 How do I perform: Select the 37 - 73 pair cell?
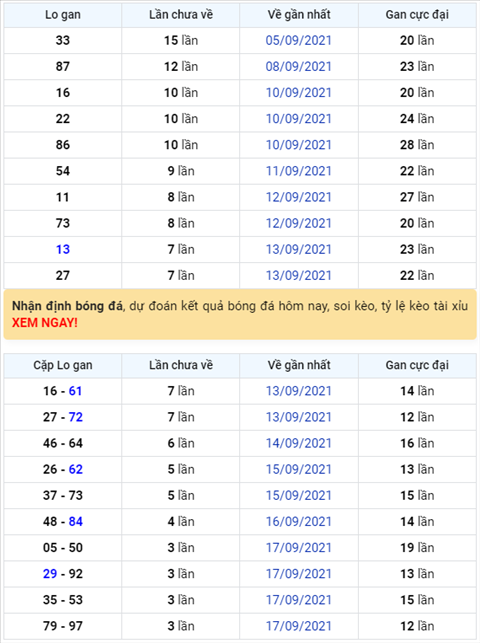63,495
